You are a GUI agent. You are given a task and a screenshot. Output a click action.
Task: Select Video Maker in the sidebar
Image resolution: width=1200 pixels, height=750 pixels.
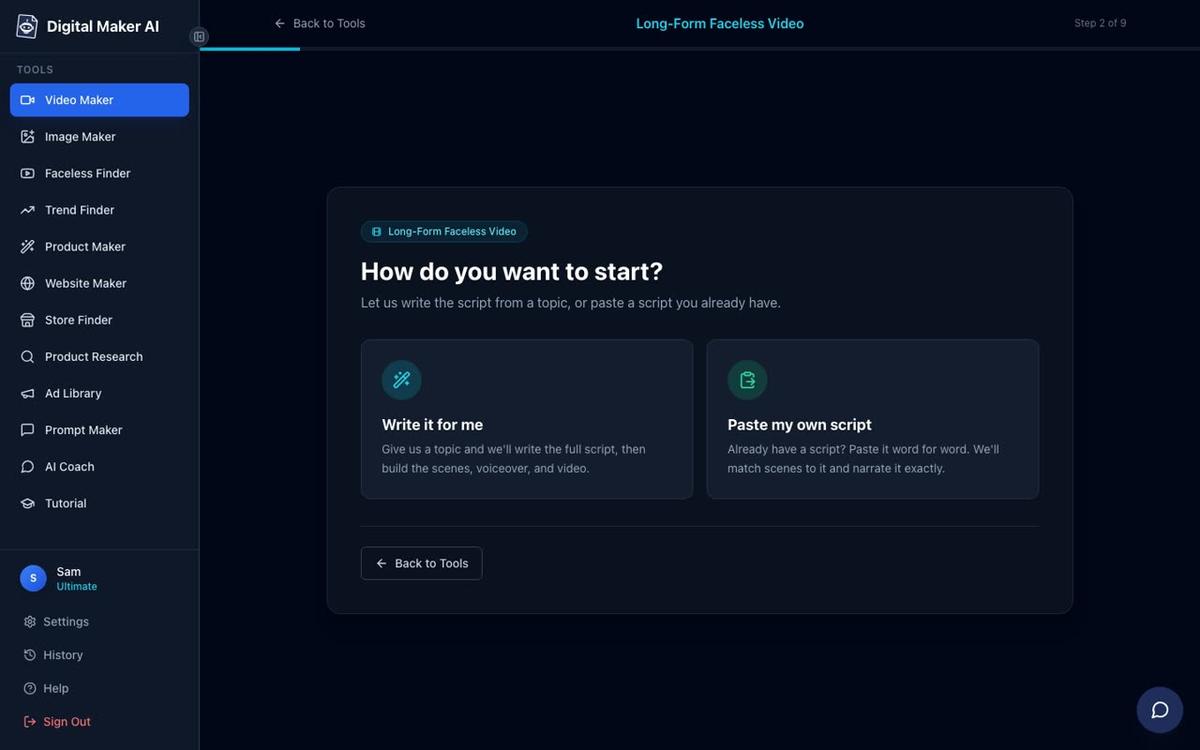99,100
